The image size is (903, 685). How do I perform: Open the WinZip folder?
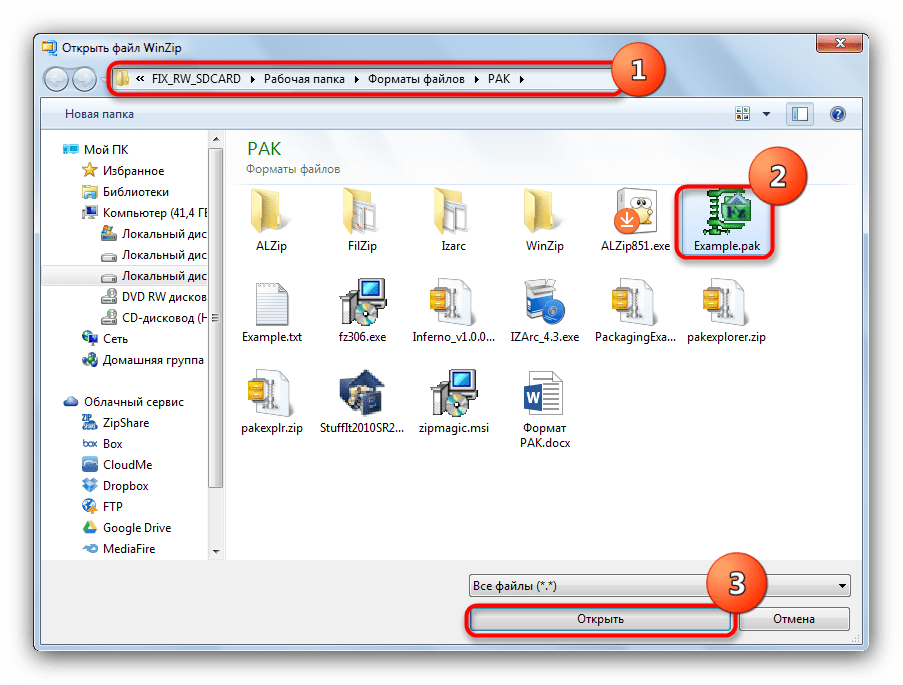click(x=544, y=221)
